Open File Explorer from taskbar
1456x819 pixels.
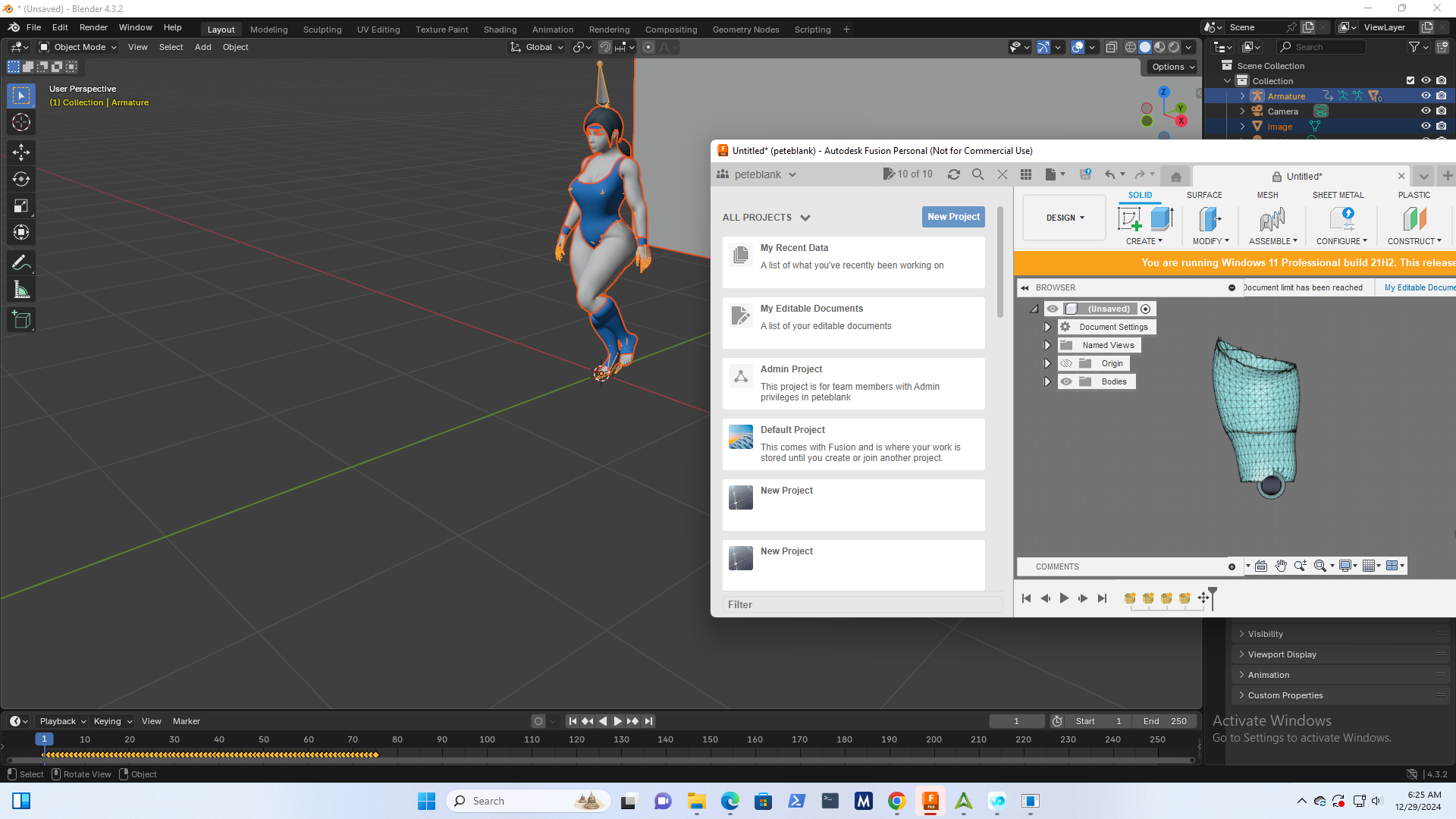(x=697, y=801)
